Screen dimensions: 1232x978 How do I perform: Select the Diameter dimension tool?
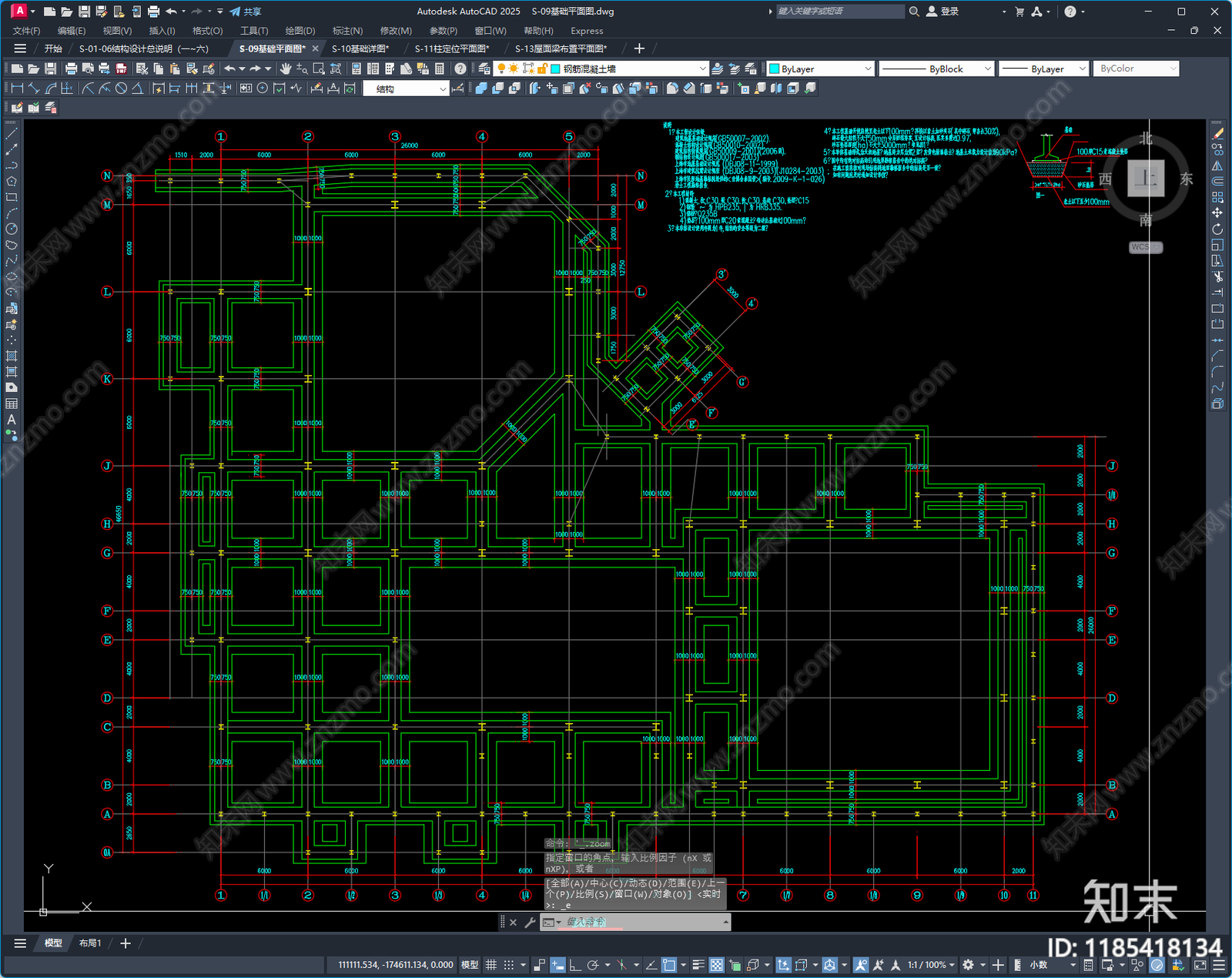coord(121,89)
